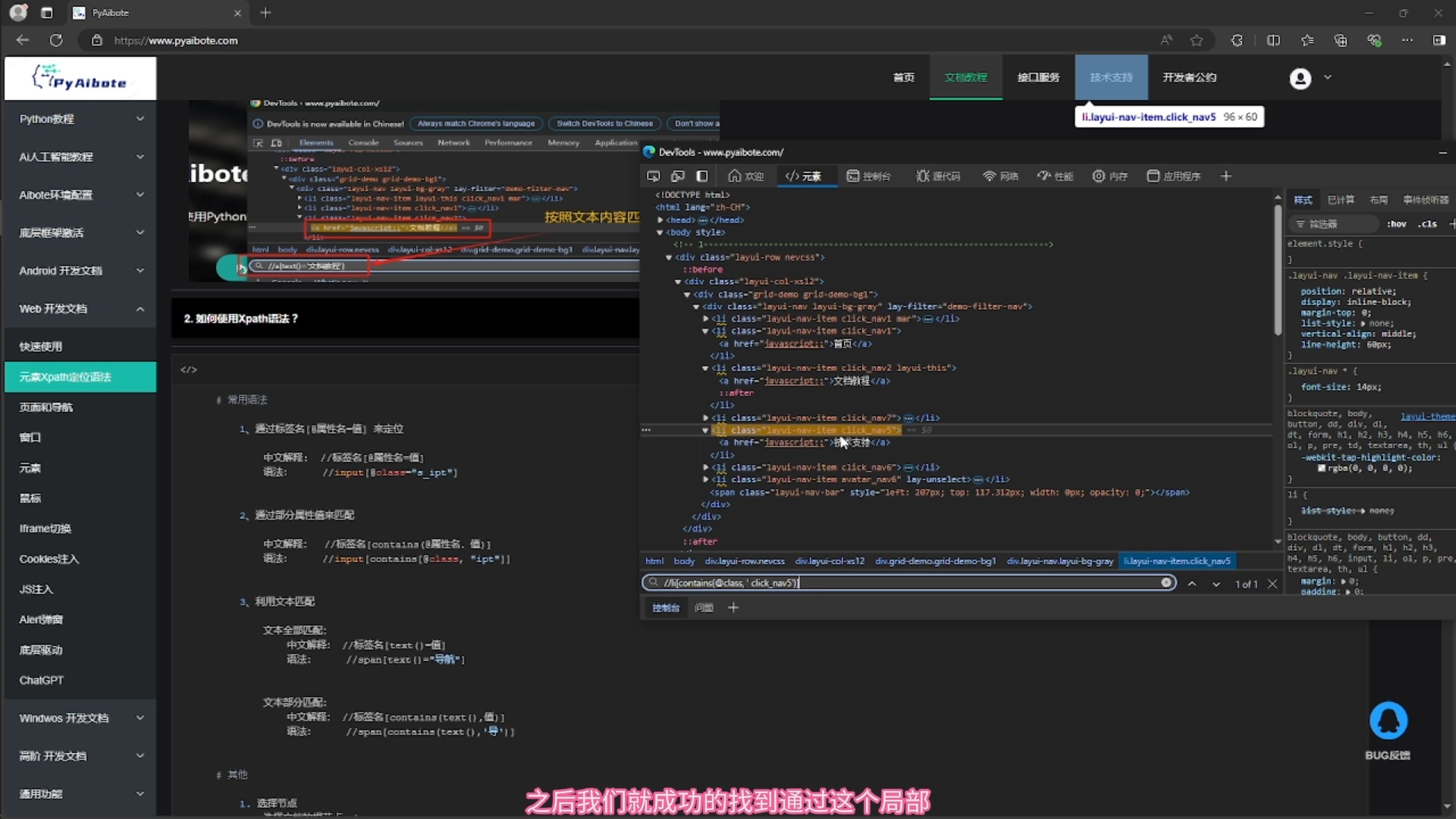
Task: Click the split screen icon in browser toolbar
Action: coord(1273,40)
